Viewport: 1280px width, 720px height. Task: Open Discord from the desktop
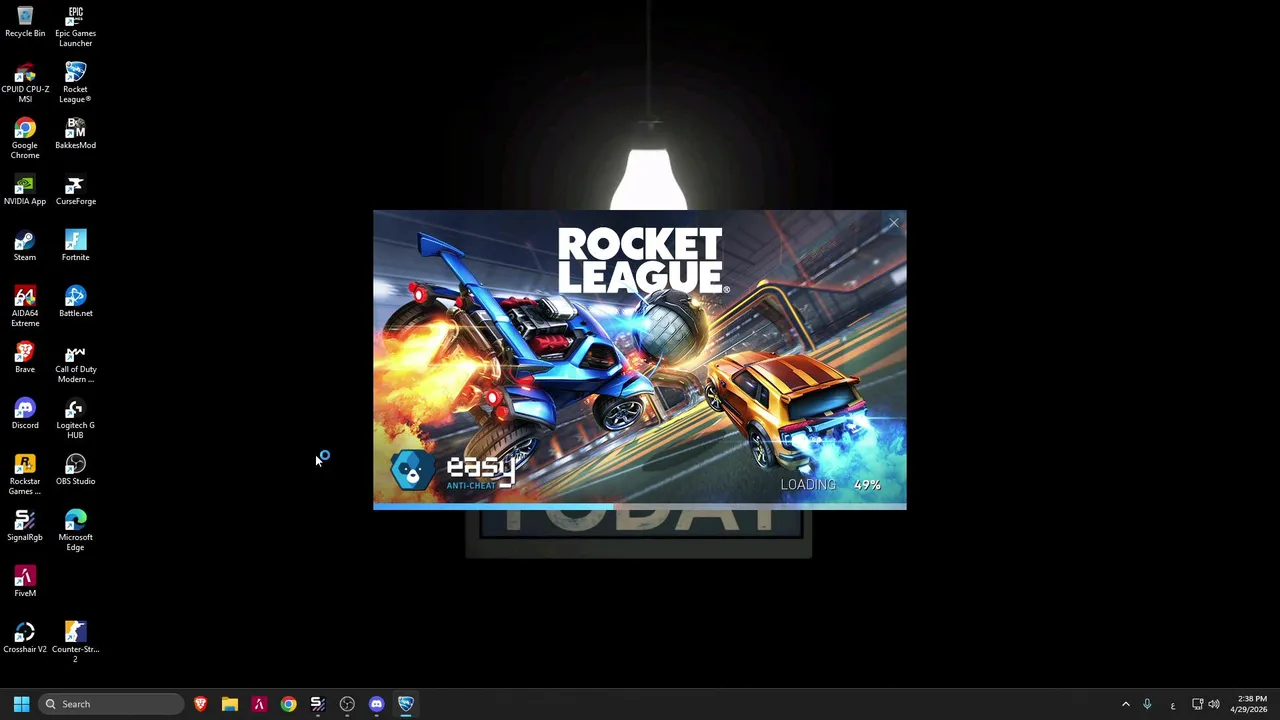25,414
